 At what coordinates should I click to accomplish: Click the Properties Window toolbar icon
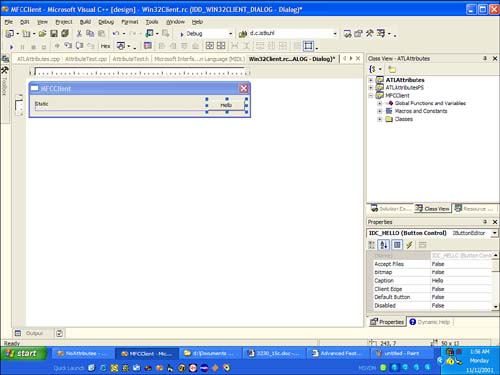tap(358, 34)
